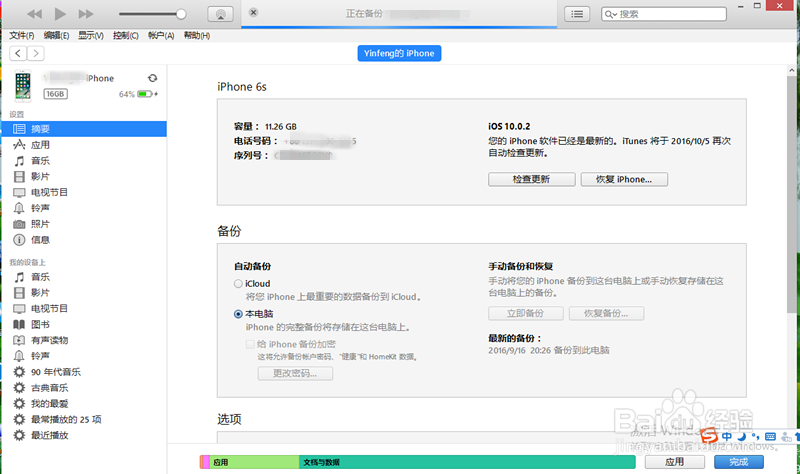800x474 pixels.
Task: Click the 恢复备份... button
Action: tap(606, 313)
